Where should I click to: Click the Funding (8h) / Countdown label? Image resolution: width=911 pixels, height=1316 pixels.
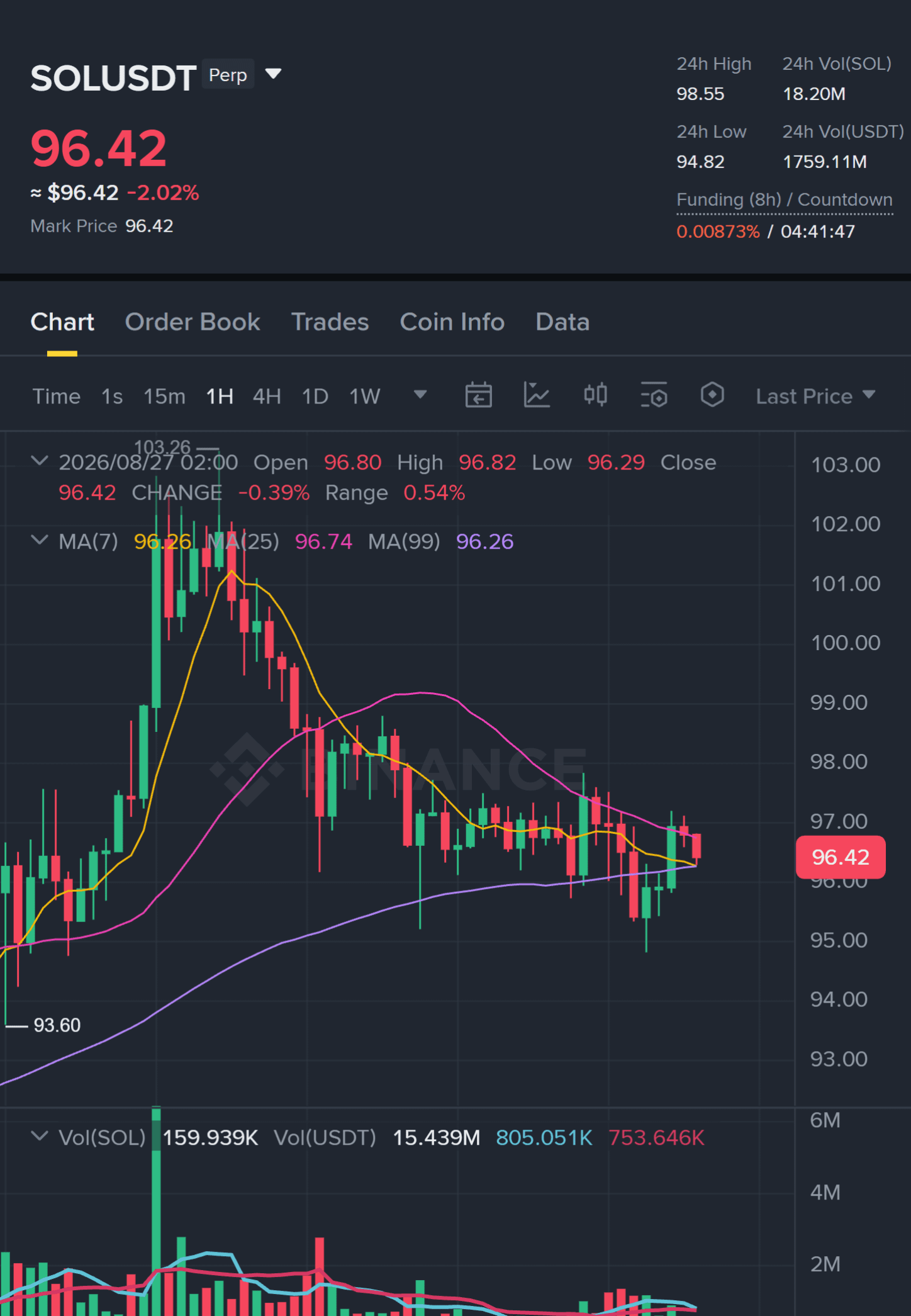pyautogui.click(x=785, y=200)
